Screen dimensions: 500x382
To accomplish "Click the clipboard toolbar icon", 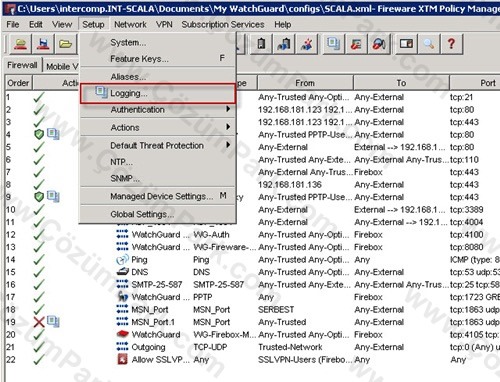I will [x=261, y=44].
